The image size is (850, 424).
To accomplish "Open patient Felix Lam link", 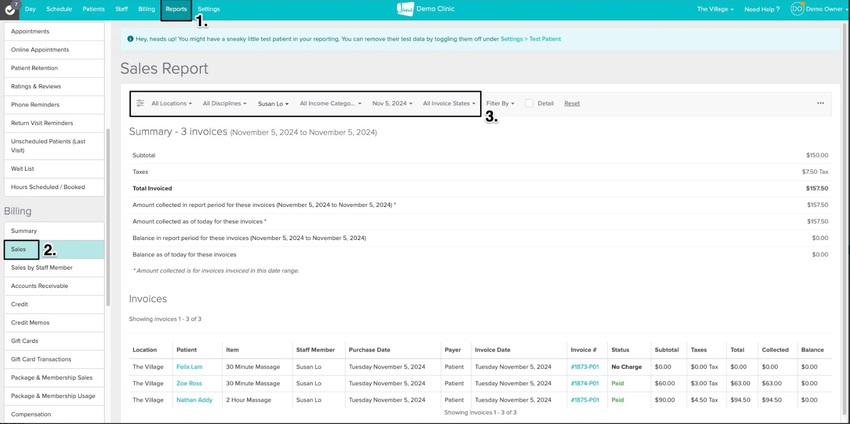I will pyautogui.click(x=189, y=367).
